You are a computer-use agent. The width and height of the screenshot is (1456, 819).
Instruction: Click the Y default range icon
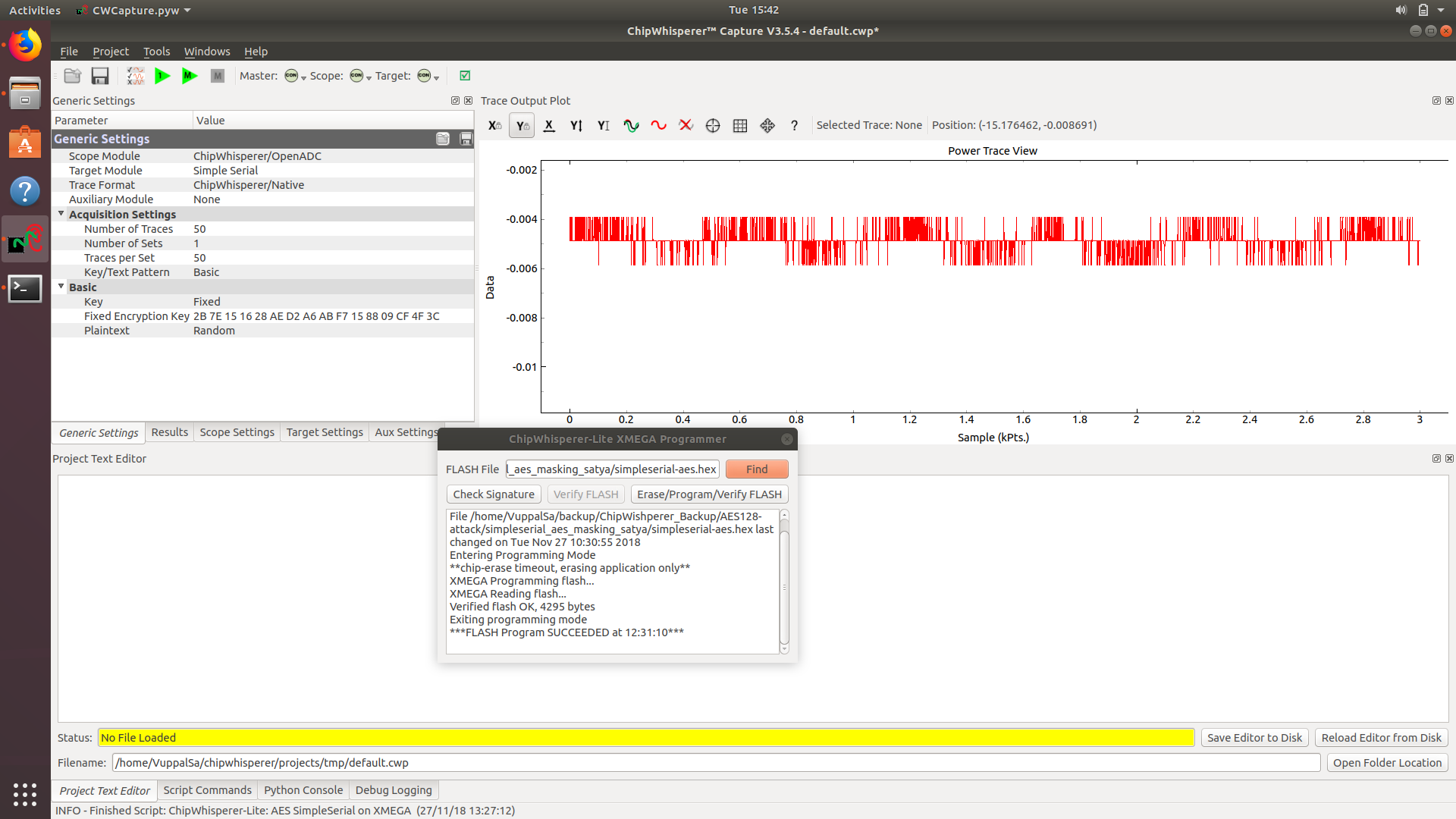click(604, 126)
